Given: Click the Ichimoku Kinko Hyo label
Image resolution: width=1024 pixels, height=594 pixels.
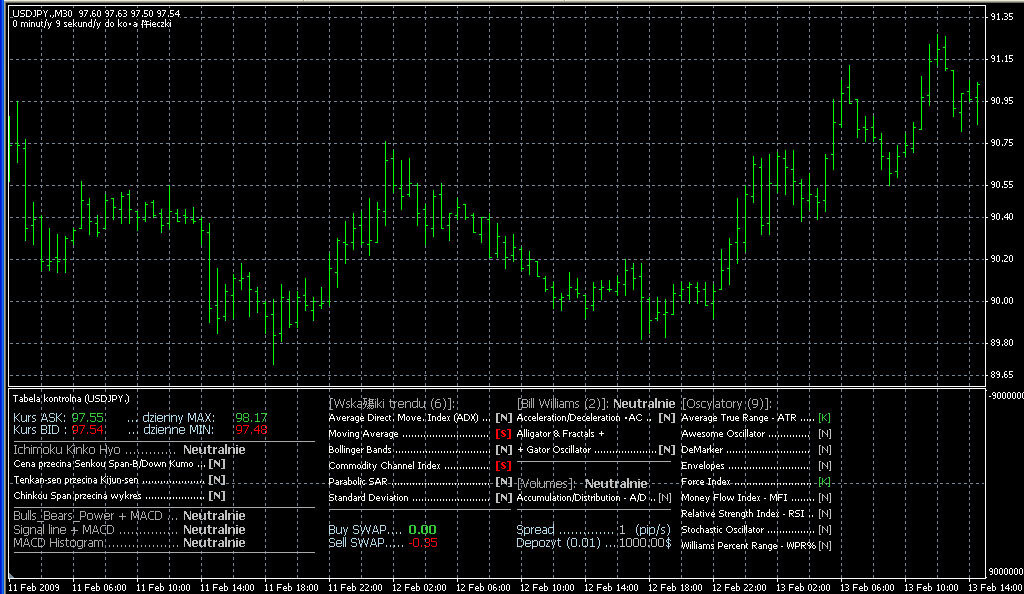Looking at the screenshot, I should [67, 449].
